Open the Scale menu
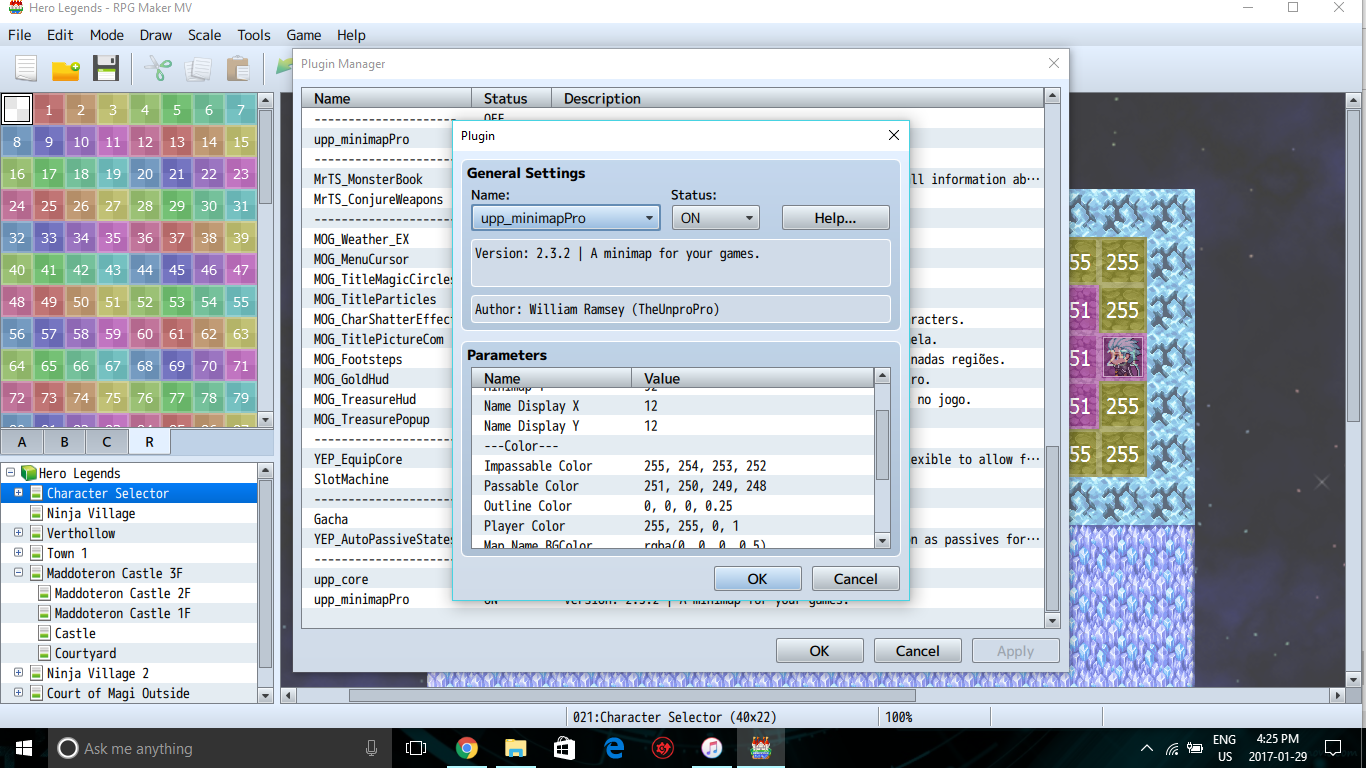Image resolution: width=1366 pixels, height=768 pixels. pyautogui.click(x=205, y=35)
